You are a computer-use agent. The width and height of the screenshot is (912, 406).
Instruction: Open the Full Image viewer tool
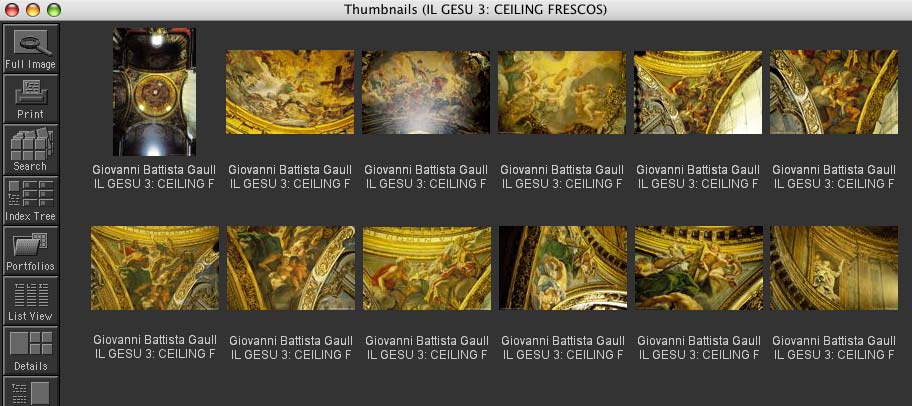pos(30,49)
